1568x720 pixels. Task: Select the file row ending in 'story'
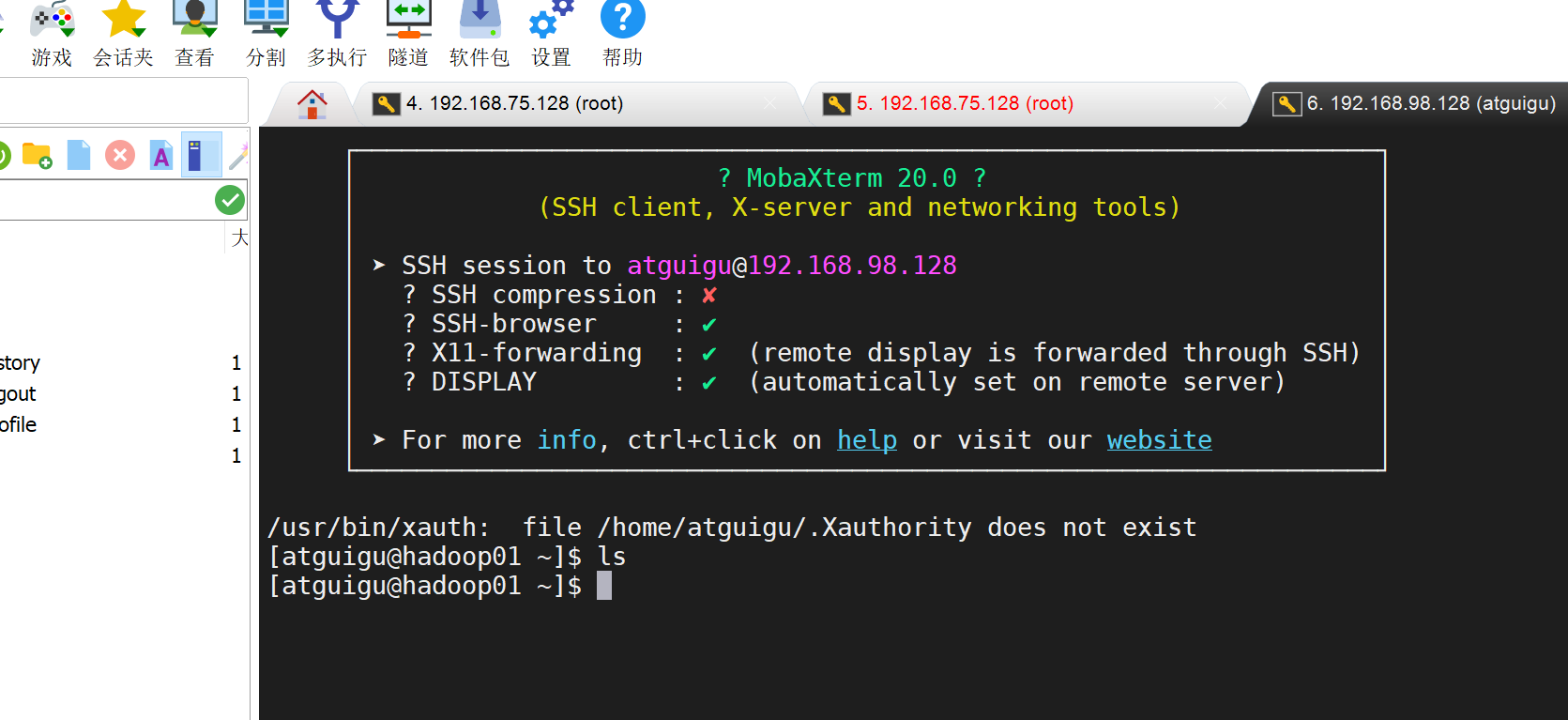point(122,362)
